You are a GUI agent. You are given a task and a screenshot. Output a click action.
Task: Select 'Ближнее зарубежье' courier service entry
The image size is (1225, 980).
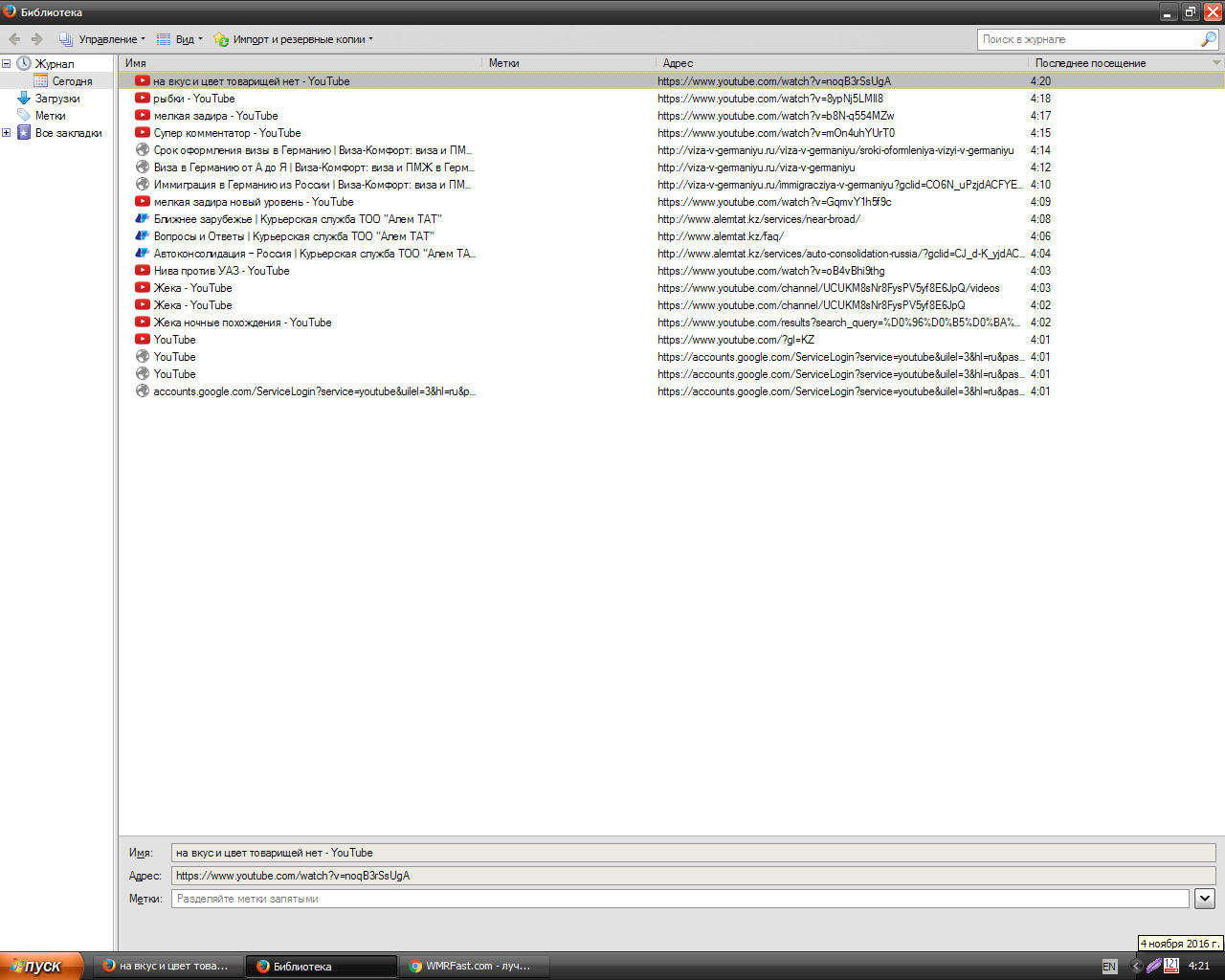(x=672, y=219)
